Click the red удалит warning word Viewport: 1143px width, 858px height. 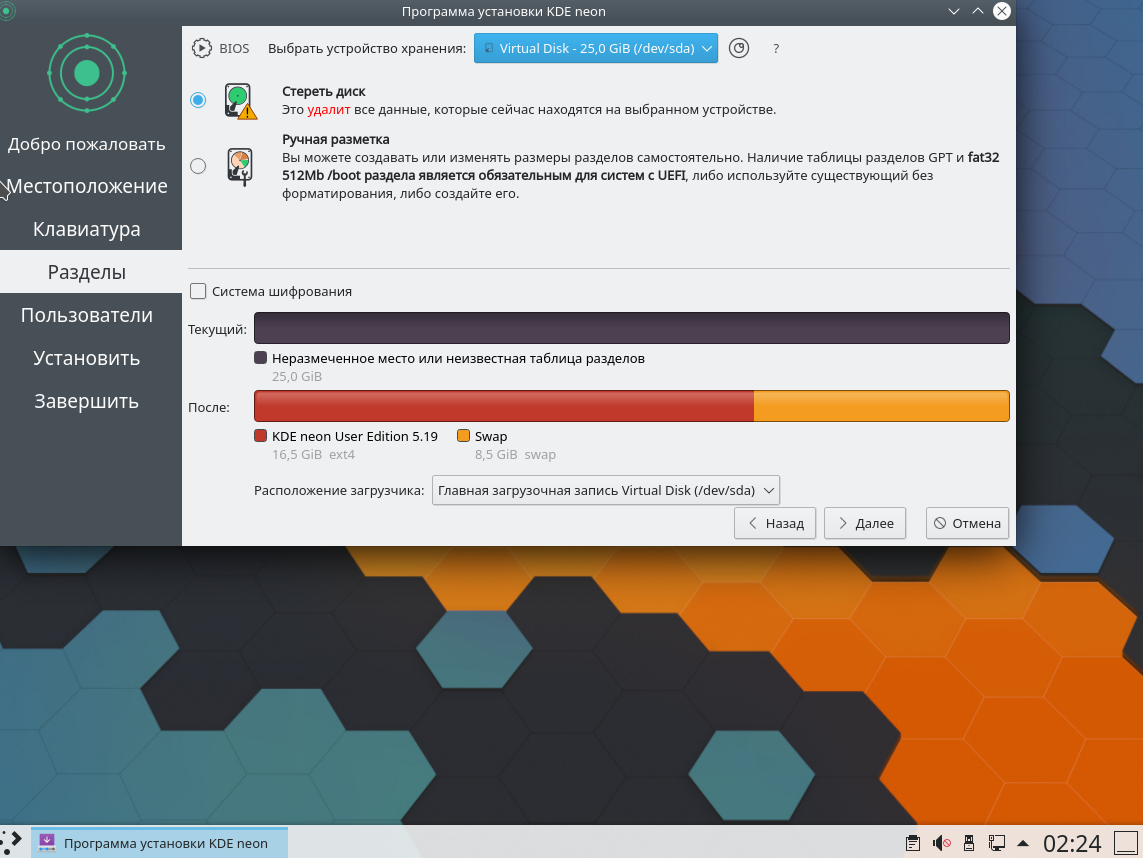tap(329, 109)
